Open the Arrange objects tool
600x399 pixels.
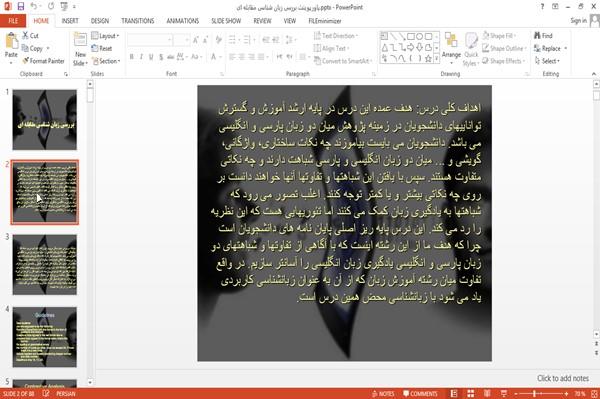(x=451, y=48)
